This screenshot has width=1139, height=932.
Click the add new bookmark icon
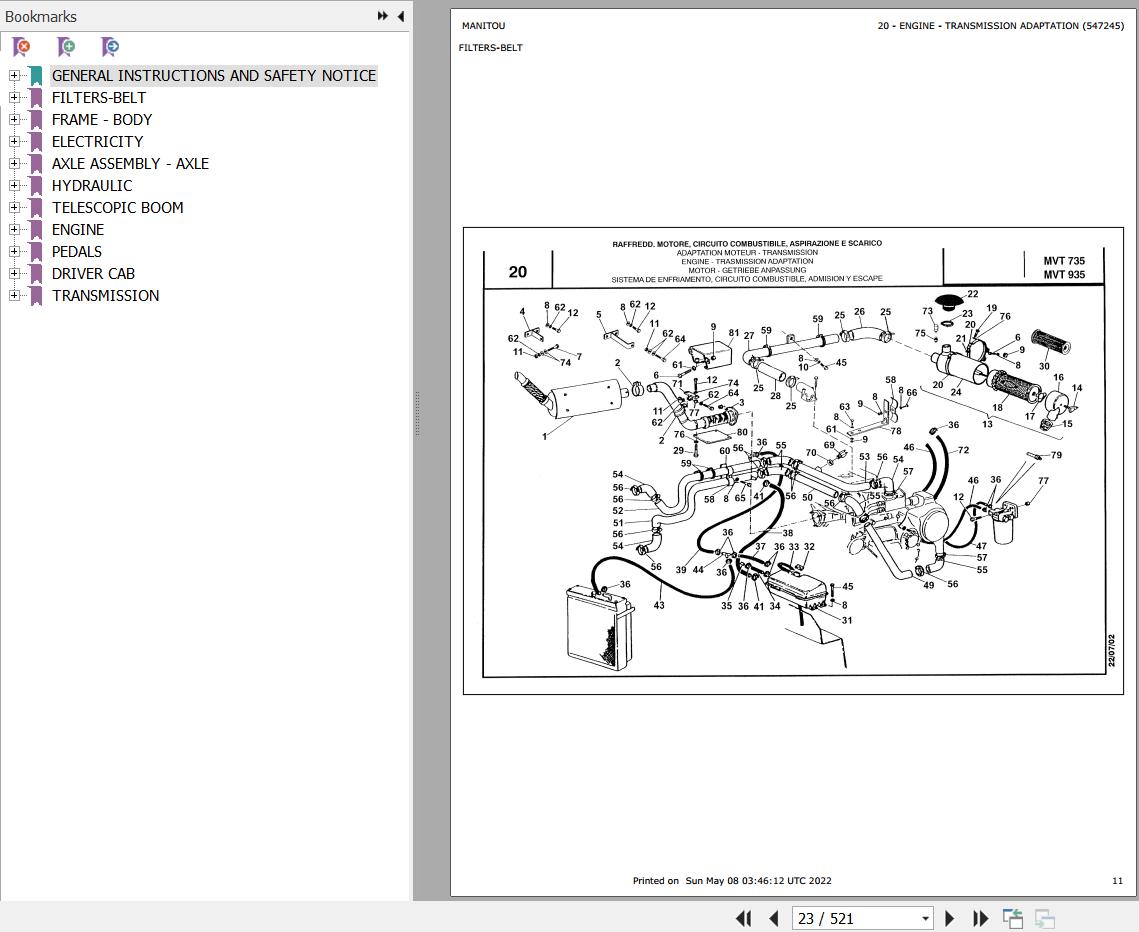click(66, 47)
